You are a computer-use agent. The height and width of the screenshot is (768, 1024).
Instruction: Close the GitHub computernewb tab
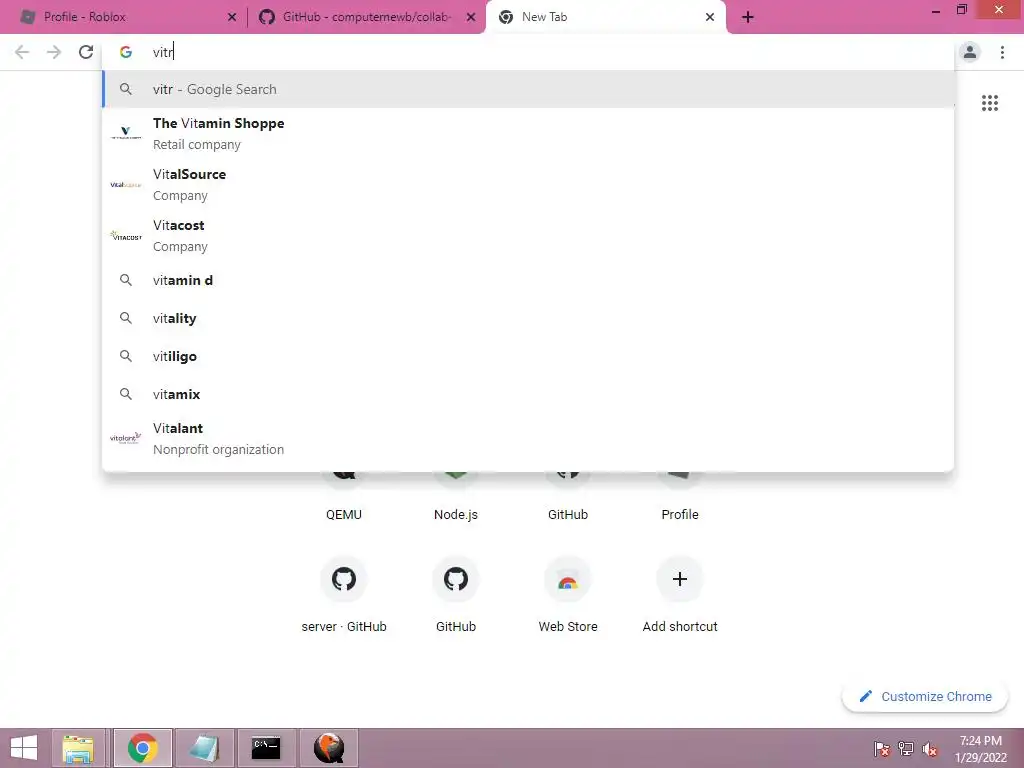pyautogui.click(x=471, y=17)
